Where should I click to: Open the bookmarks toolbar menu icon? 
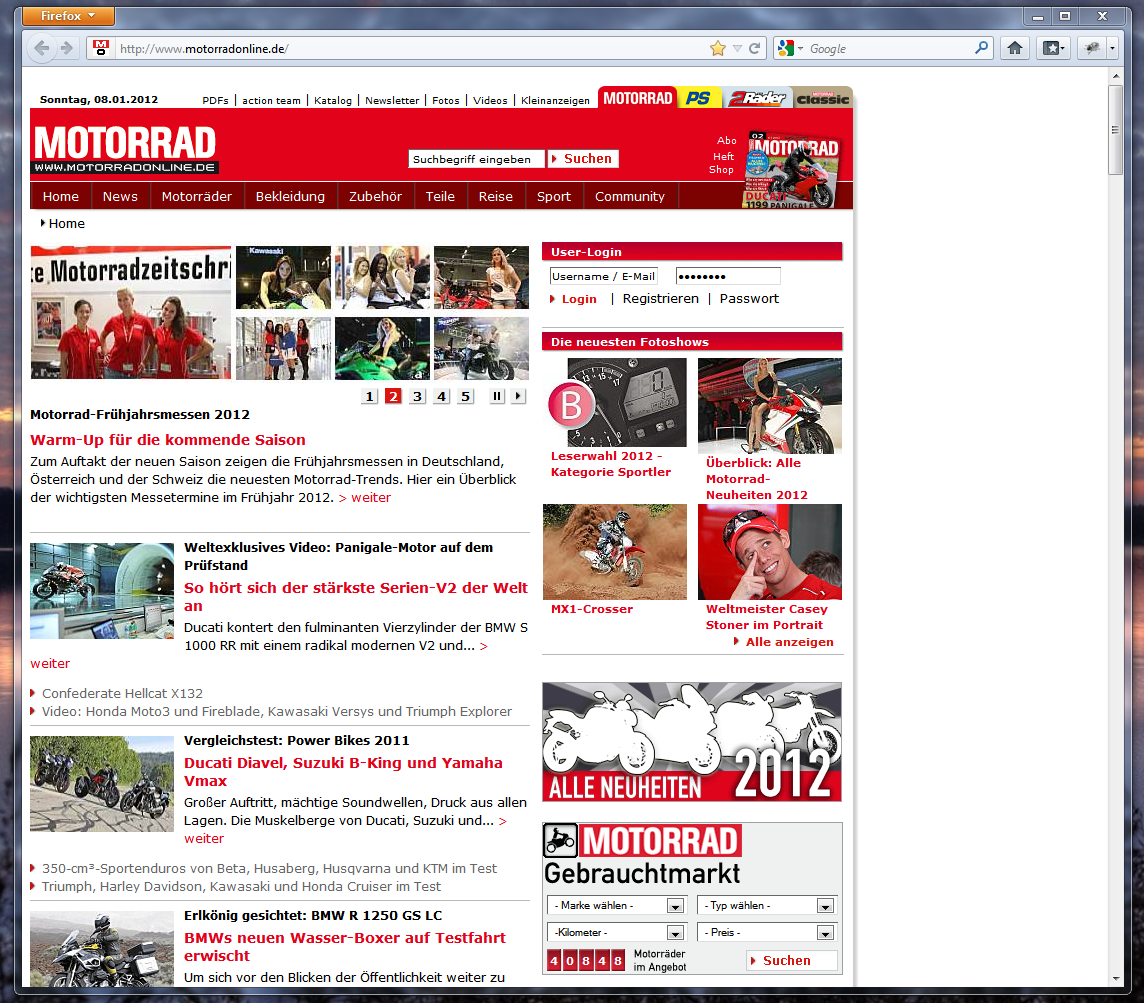click(1054, 48)
